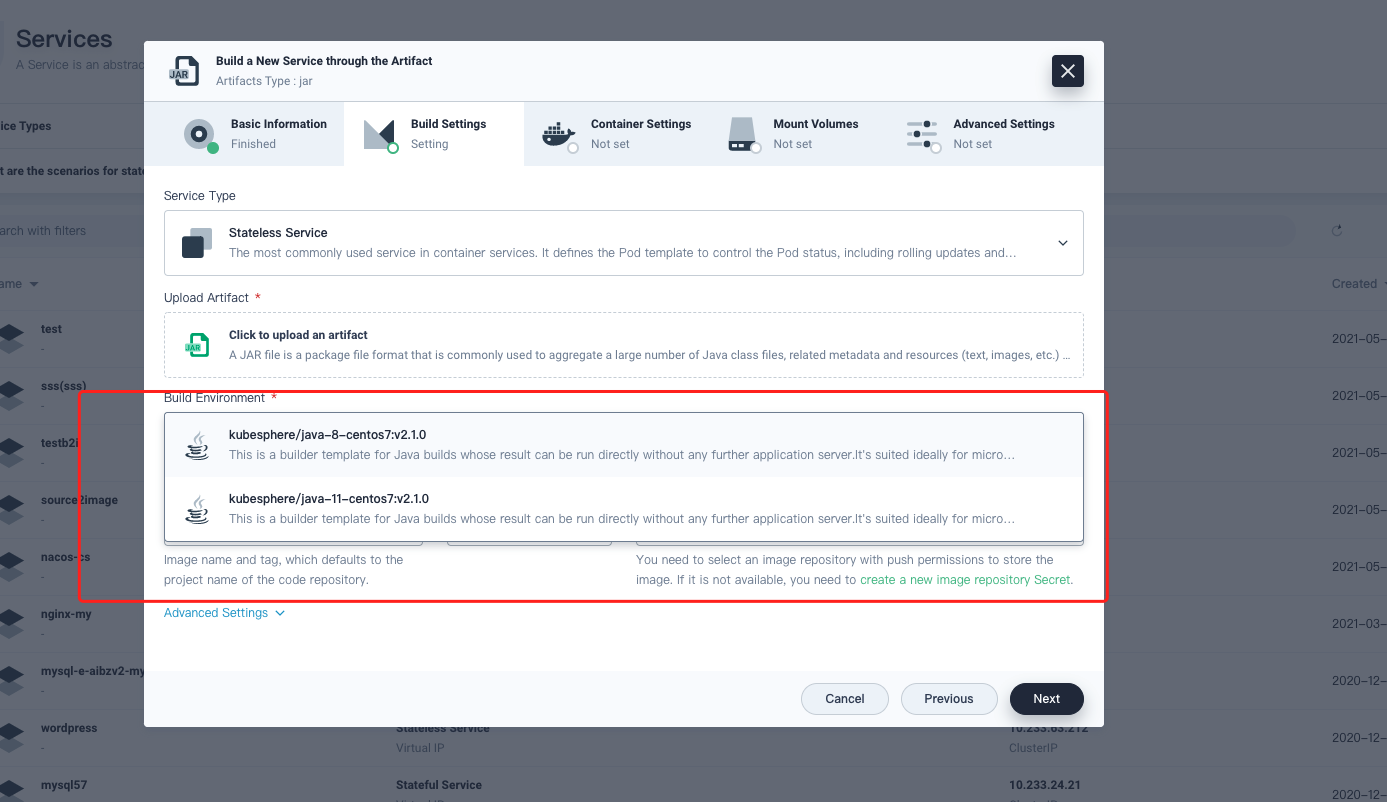This screenshot has height=802, width=1387.
Task: Expand the Advanced Settings section
Action: point(224,612)
